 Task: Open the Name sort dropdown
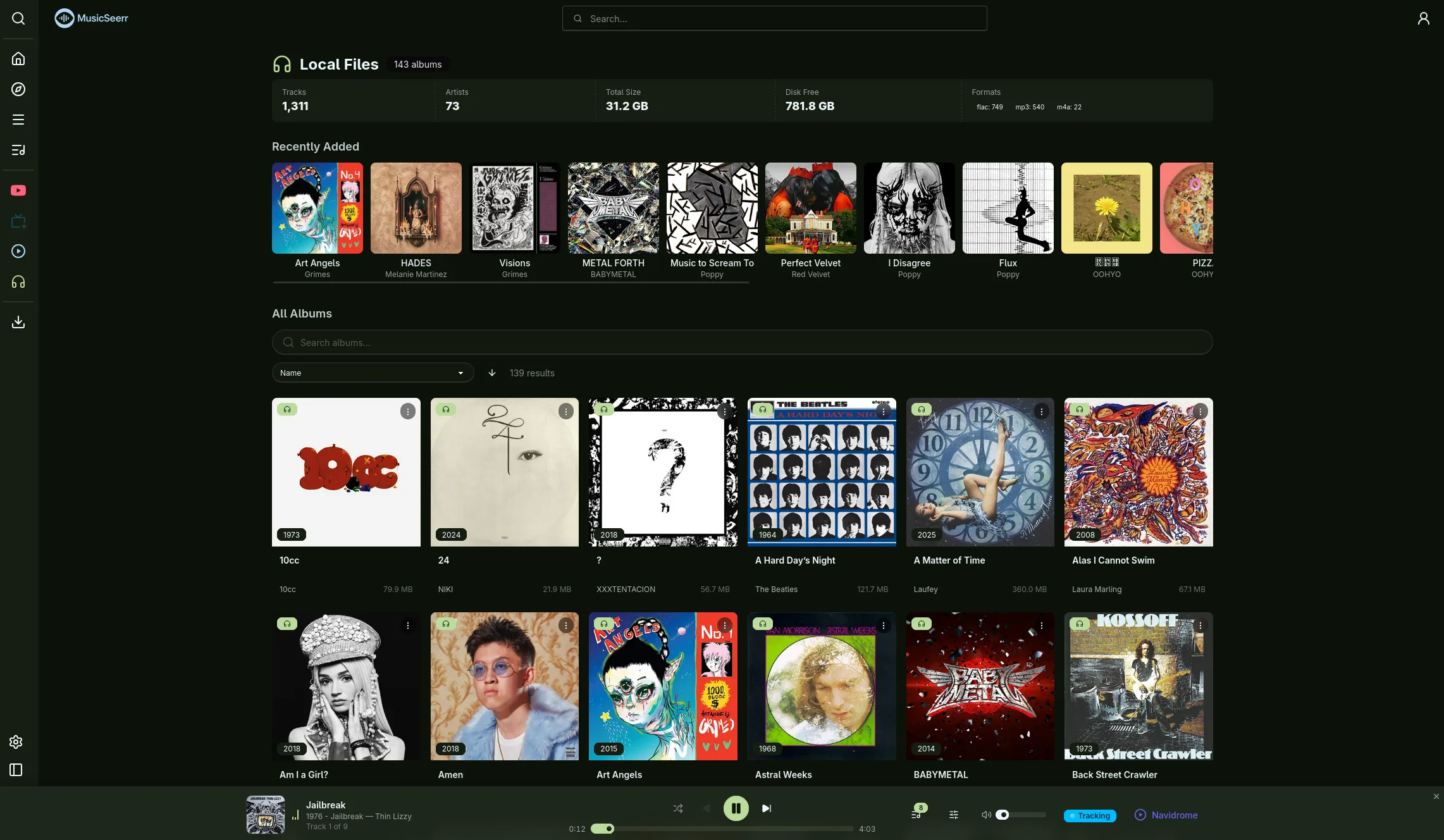(x=373, y=373)
